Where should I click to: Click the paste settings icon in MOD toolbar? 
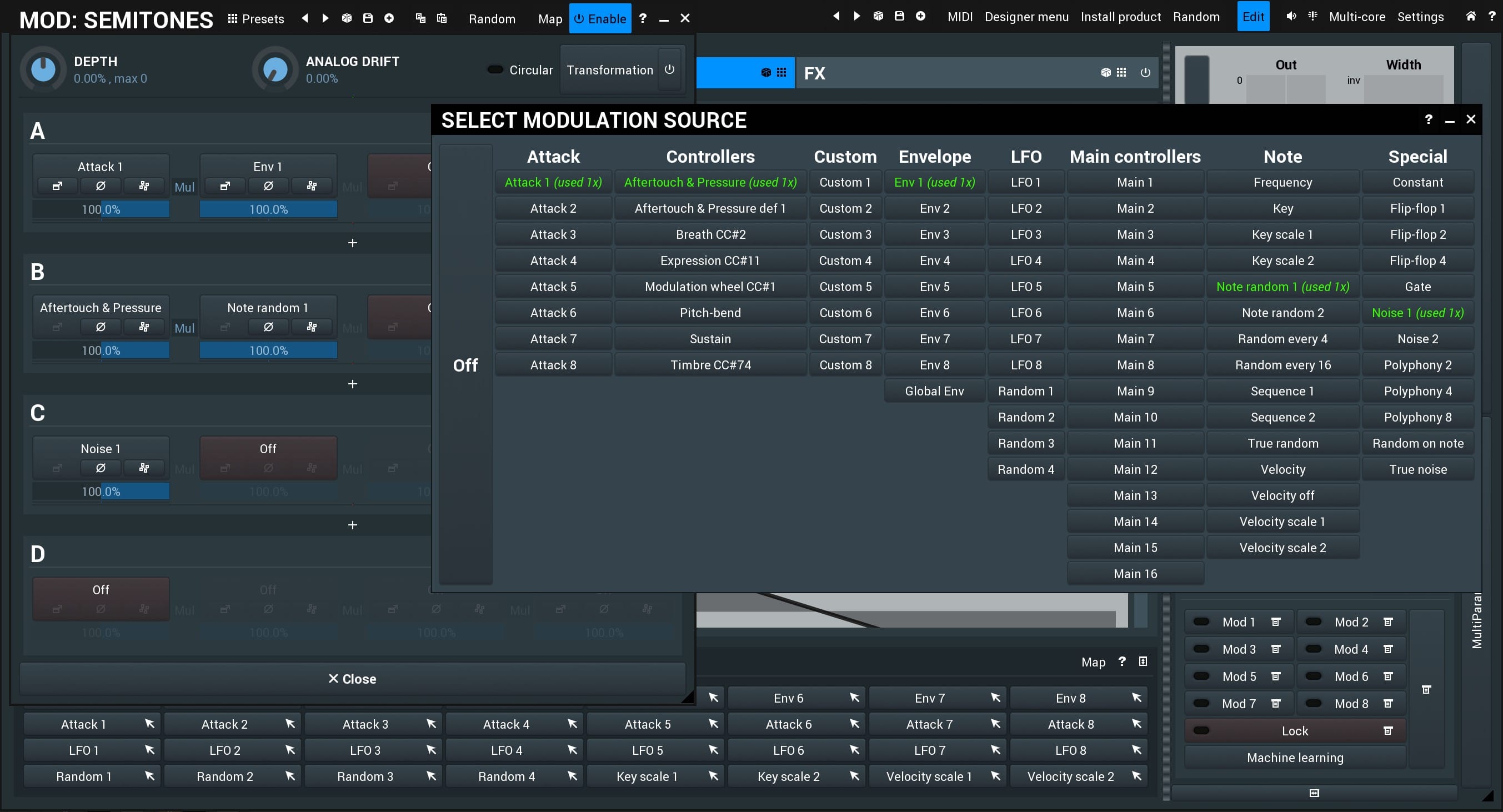point(442,18)
